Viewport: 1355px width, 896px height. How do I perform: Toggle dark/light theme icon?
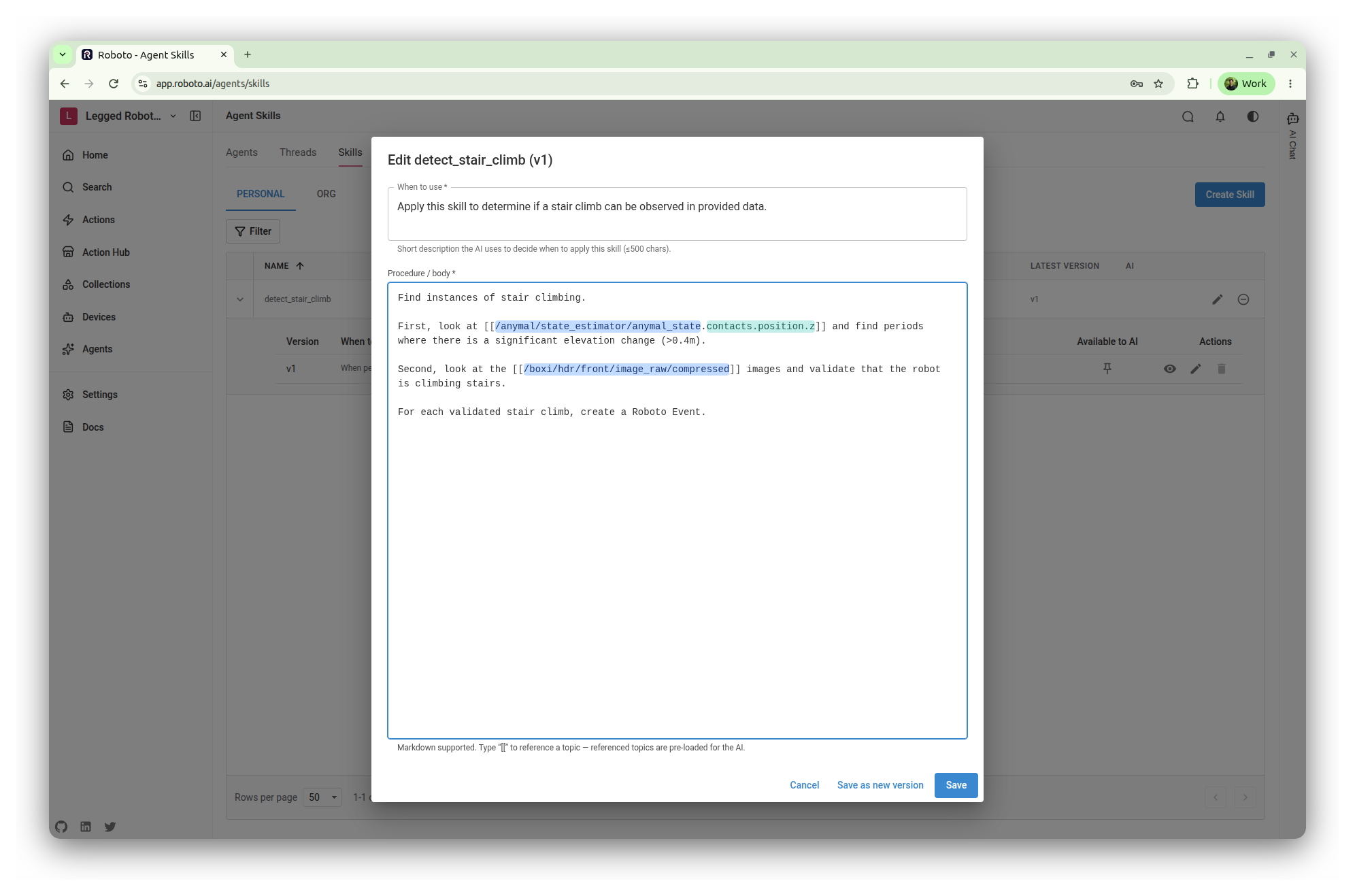[x=1252, y=117]
